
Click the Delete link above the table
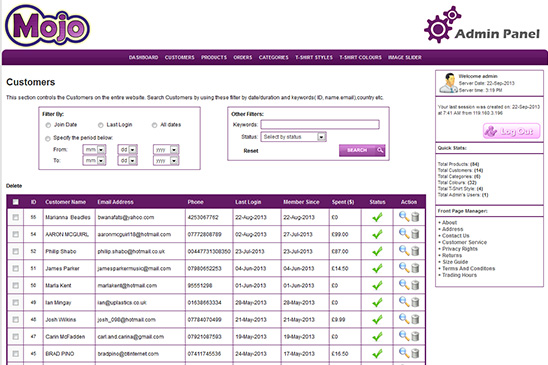pyautogui.click(x=14, y=186)
